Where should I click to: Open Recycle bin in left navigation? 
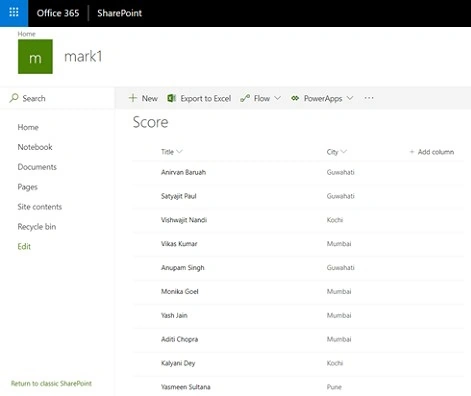click(37, 227)
